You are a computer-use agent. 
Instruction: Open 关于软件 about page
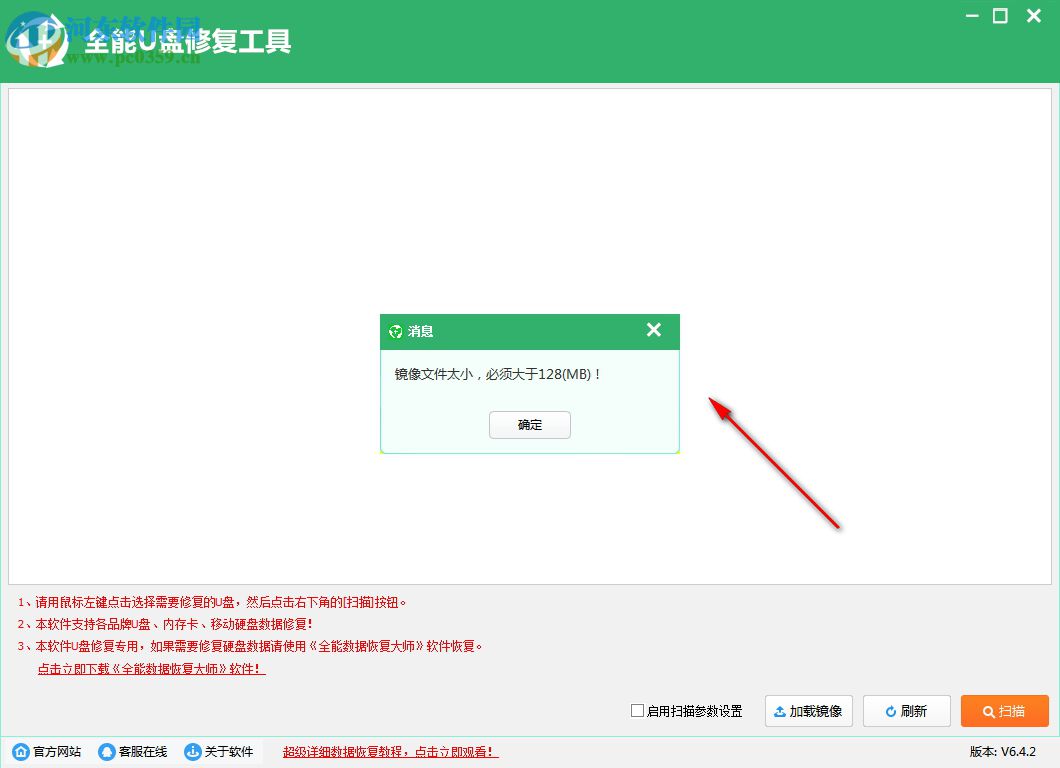231,750
